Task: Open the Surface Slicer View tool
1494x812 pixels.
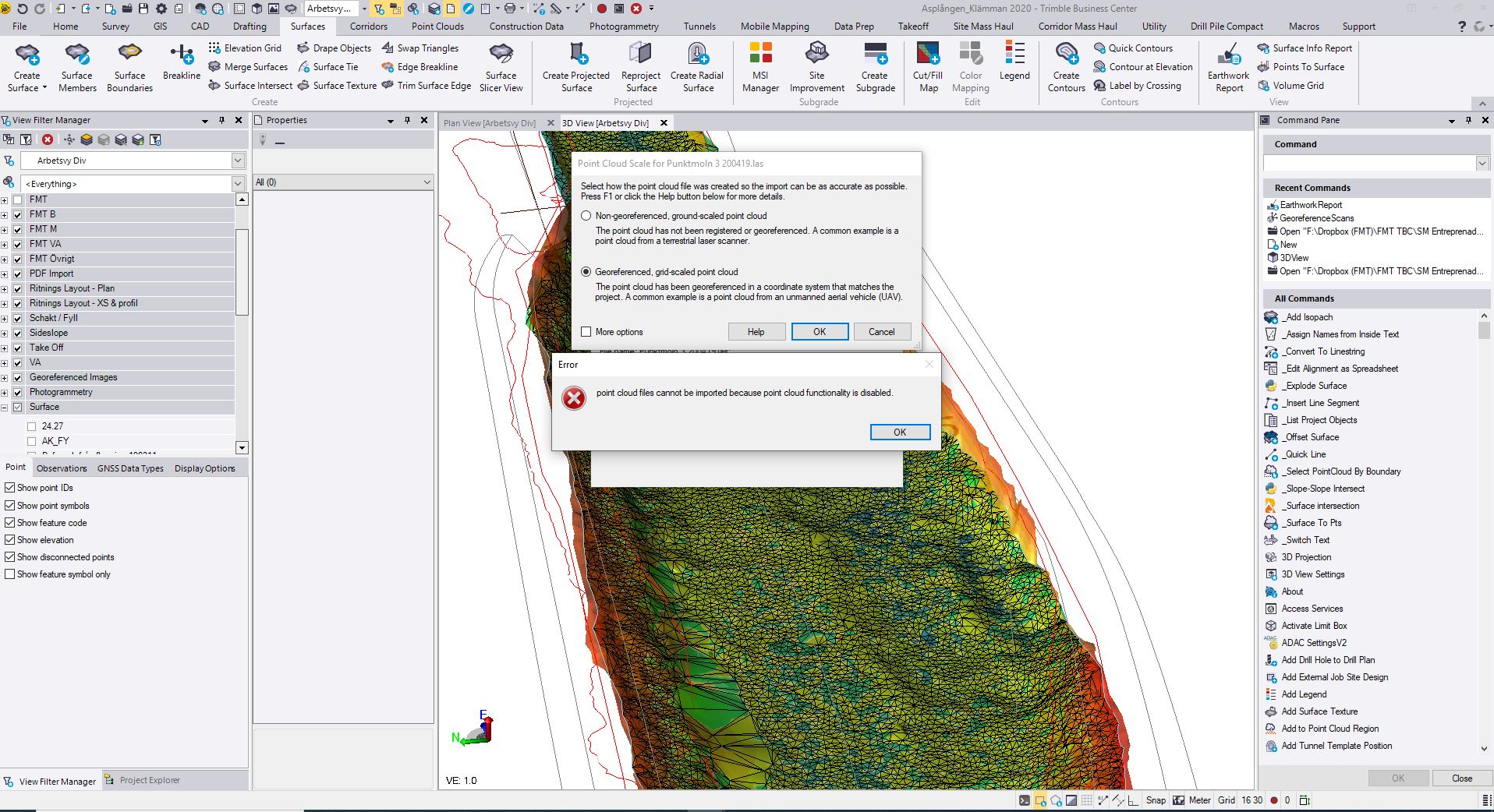Action: coord(501,55)
